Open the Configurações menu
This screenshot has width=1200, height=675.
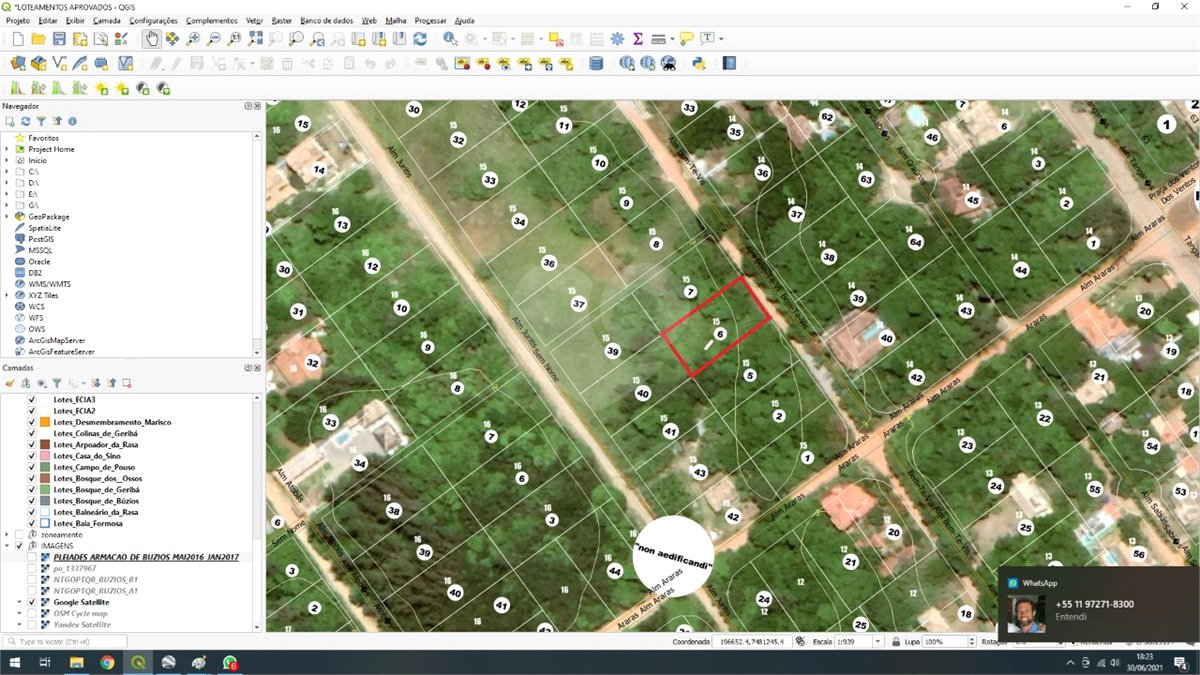point(154,20)
